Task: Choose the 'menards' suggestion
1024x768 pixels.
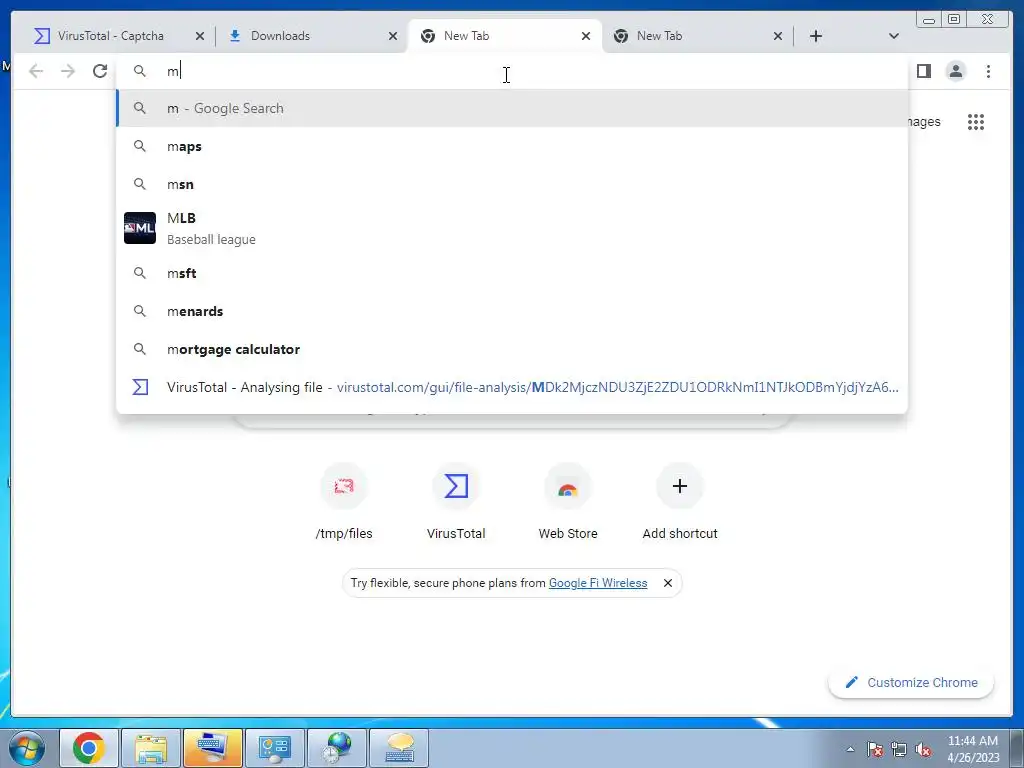Action: click(x=512, y=311)
